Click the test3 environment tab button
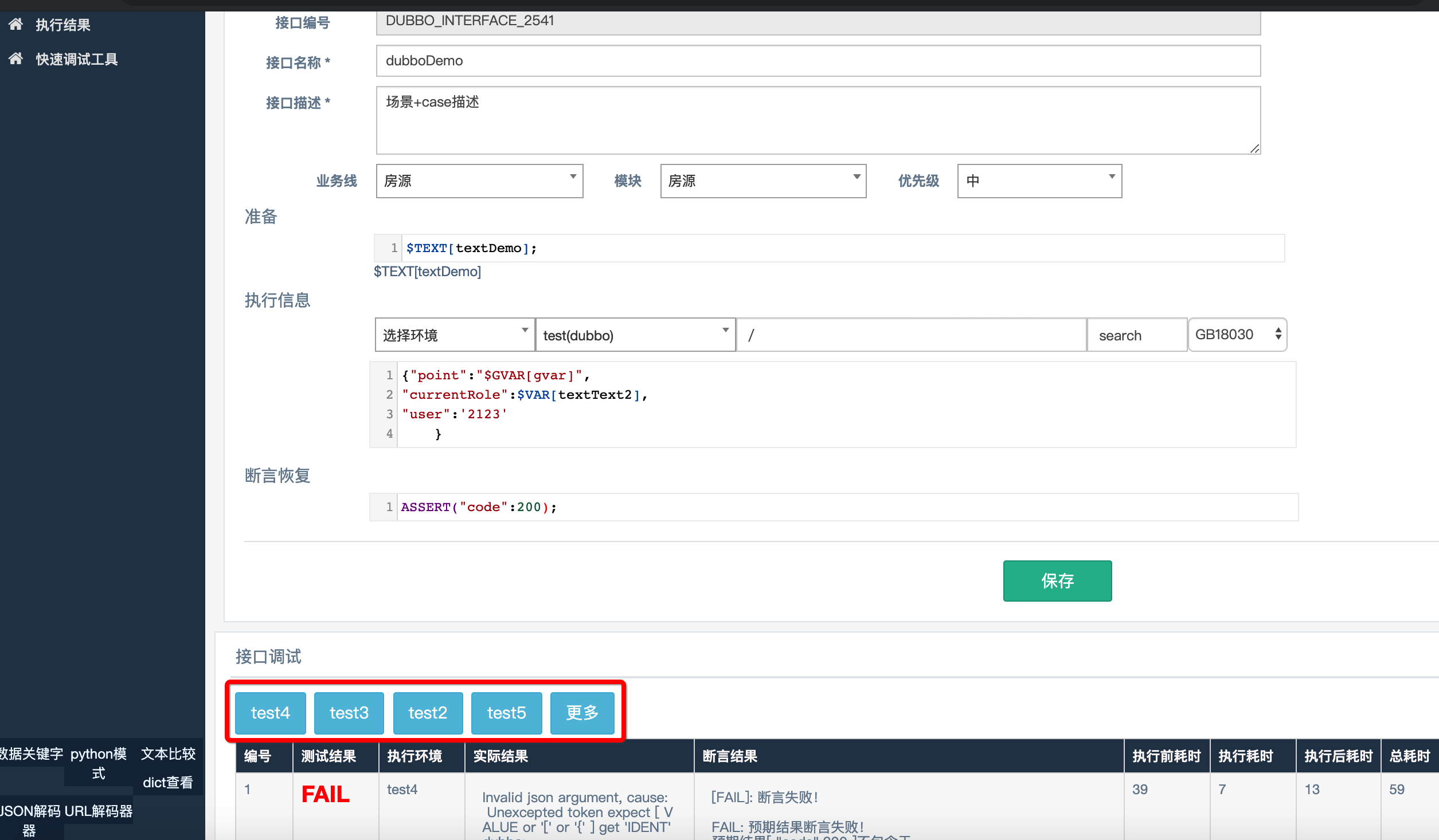Viewport: 1439px width, 840px height. coord(349,712)
